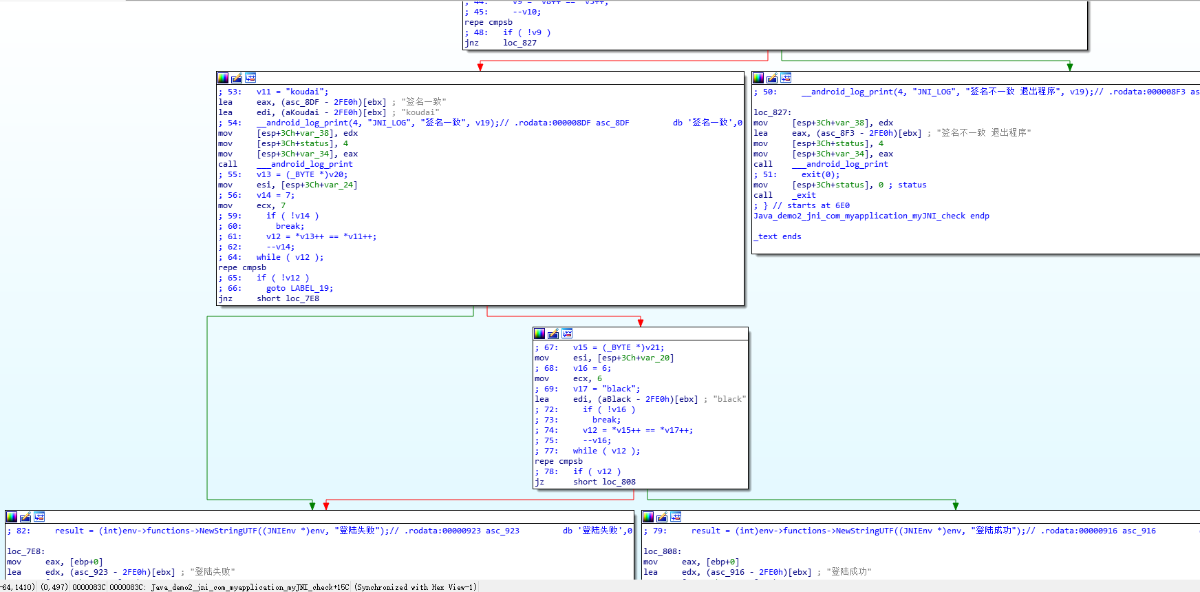Click the loc_7E8: label

[27, 551]
